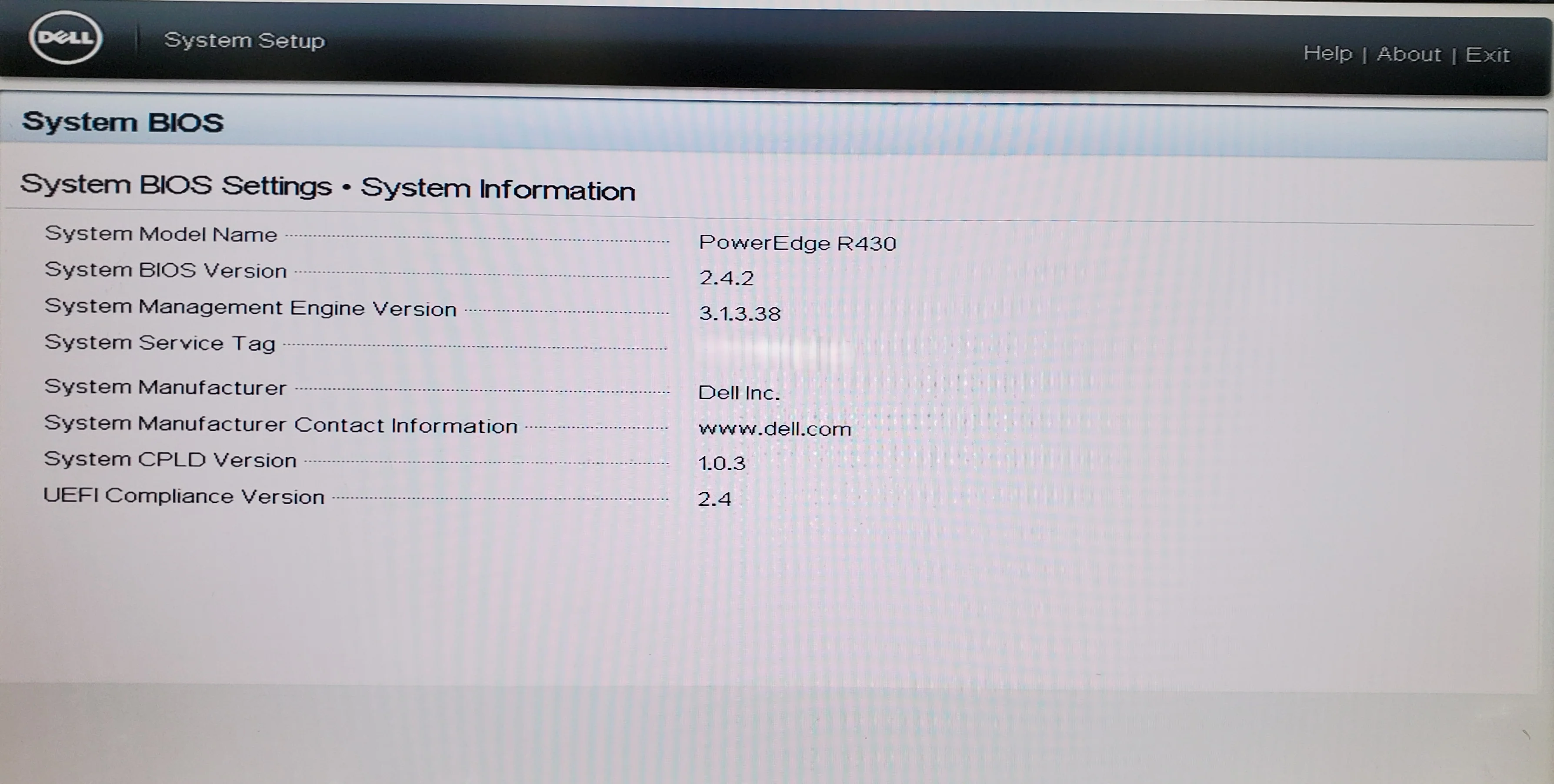Click the System Setup title text
This screenshot has width=1554, height=784.
pos(244,40)
